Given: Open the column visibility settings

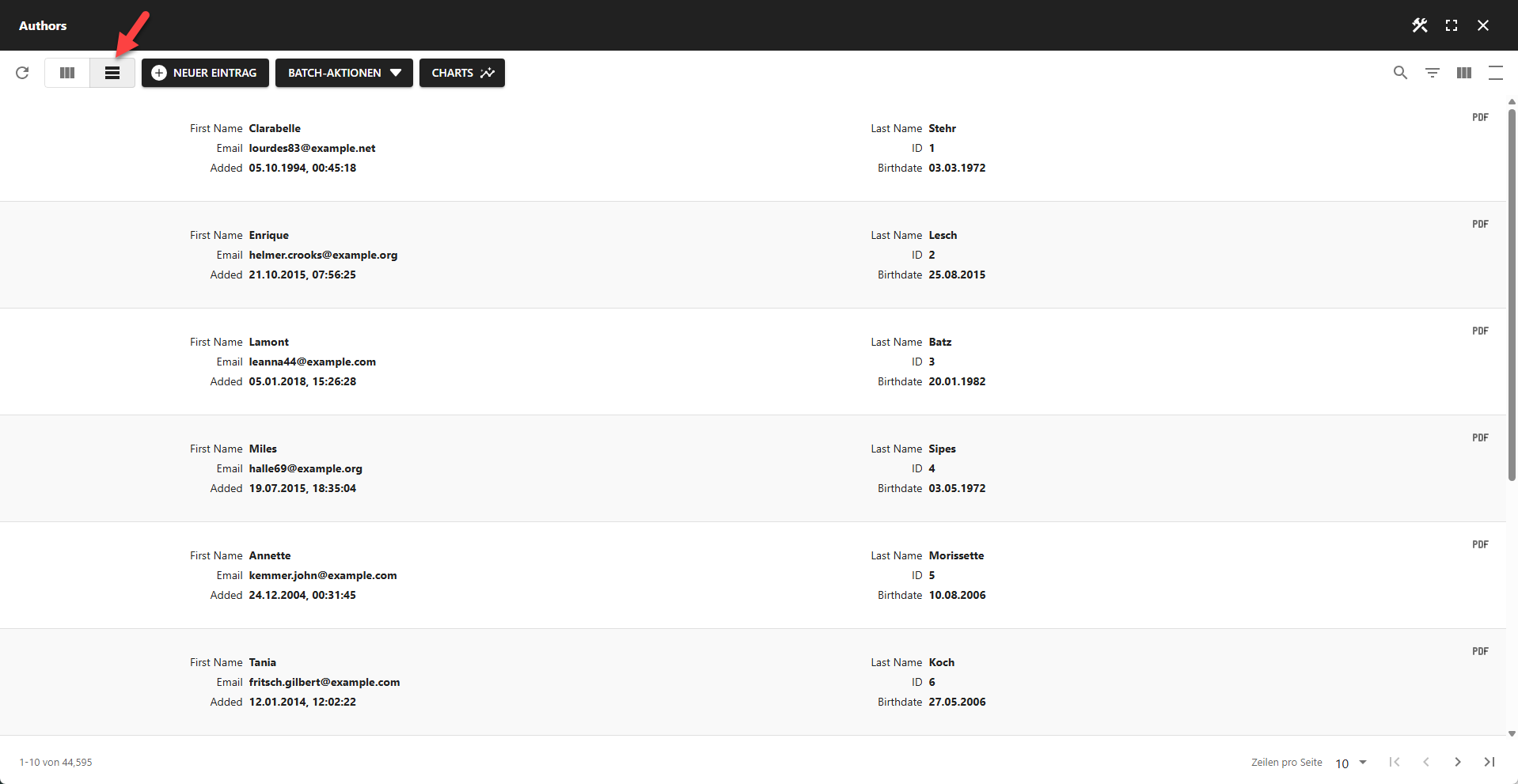Looking at the screenshot, I should coord(1463,72).
